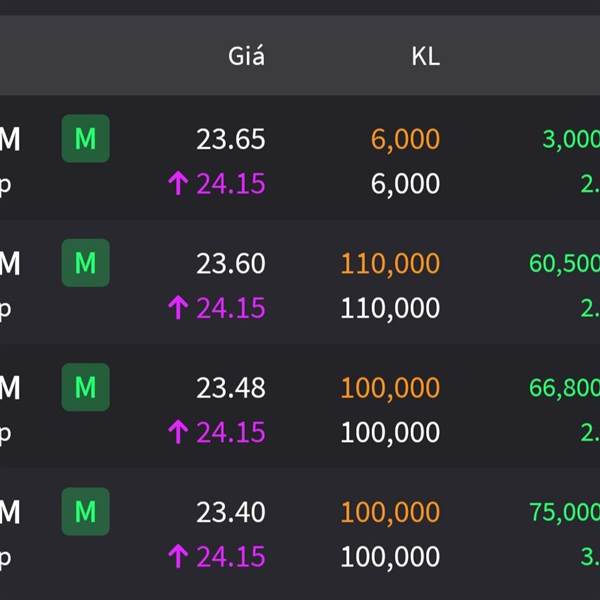Select the order price 23.40
The width and height of the screenshot is (600, 600).
231,512
